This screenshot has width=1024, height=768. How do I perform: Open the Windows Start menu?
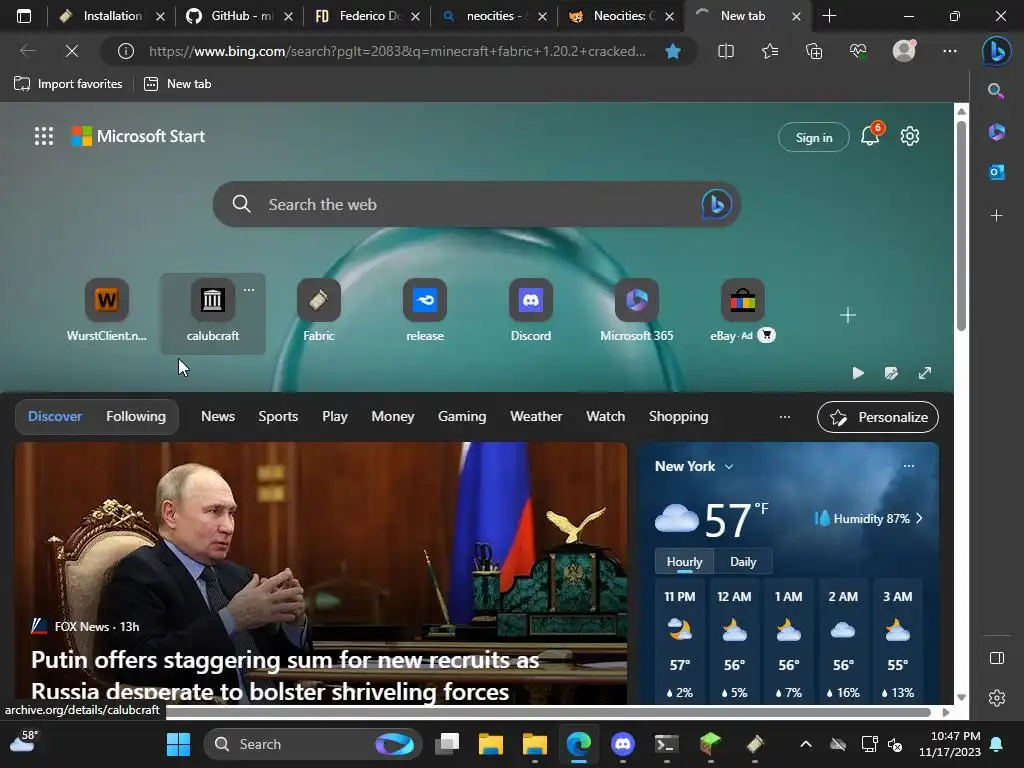tap(178, 744)
